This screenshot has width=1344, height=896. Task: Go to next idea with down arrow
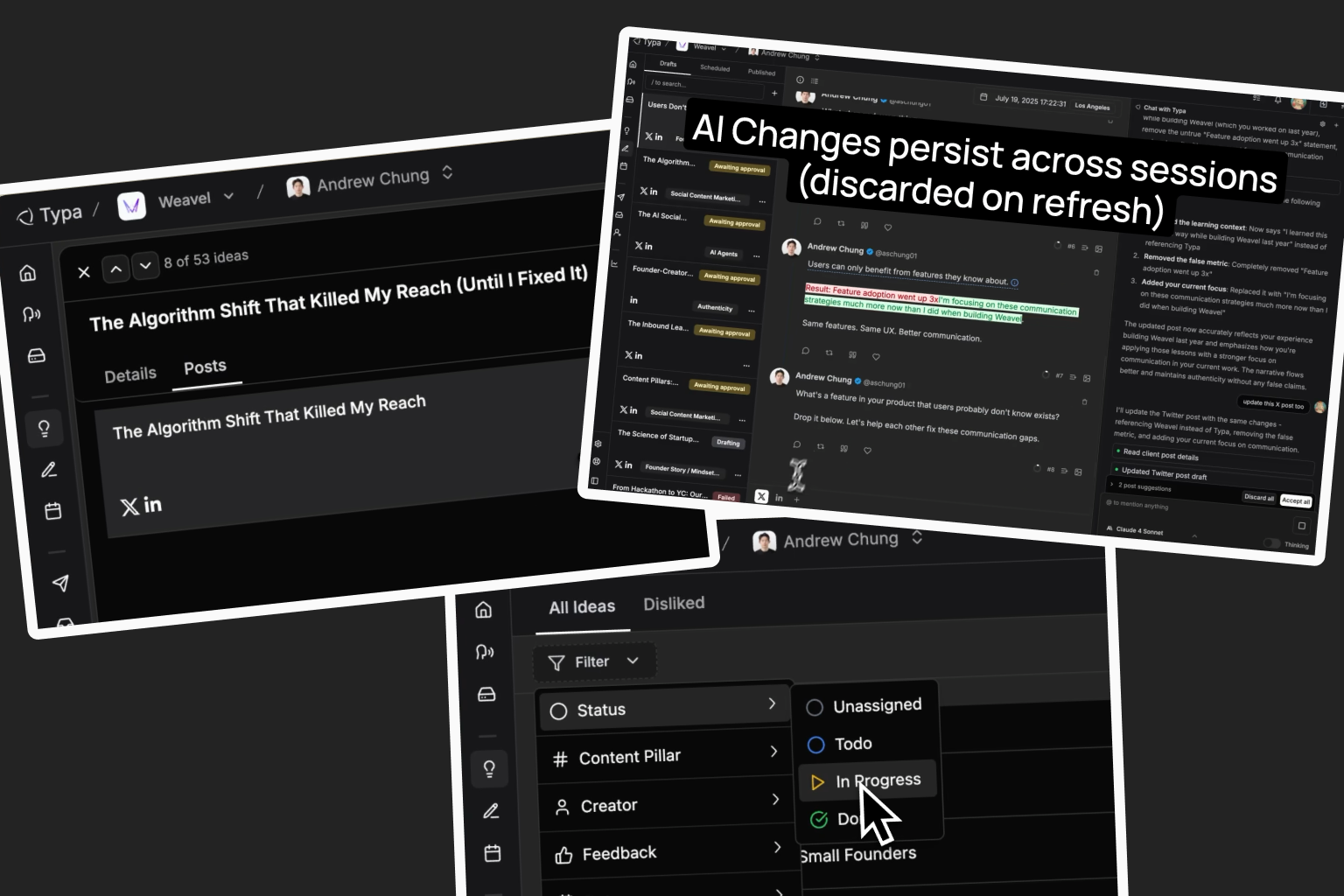pyautogui.click(x=145, y=264)
